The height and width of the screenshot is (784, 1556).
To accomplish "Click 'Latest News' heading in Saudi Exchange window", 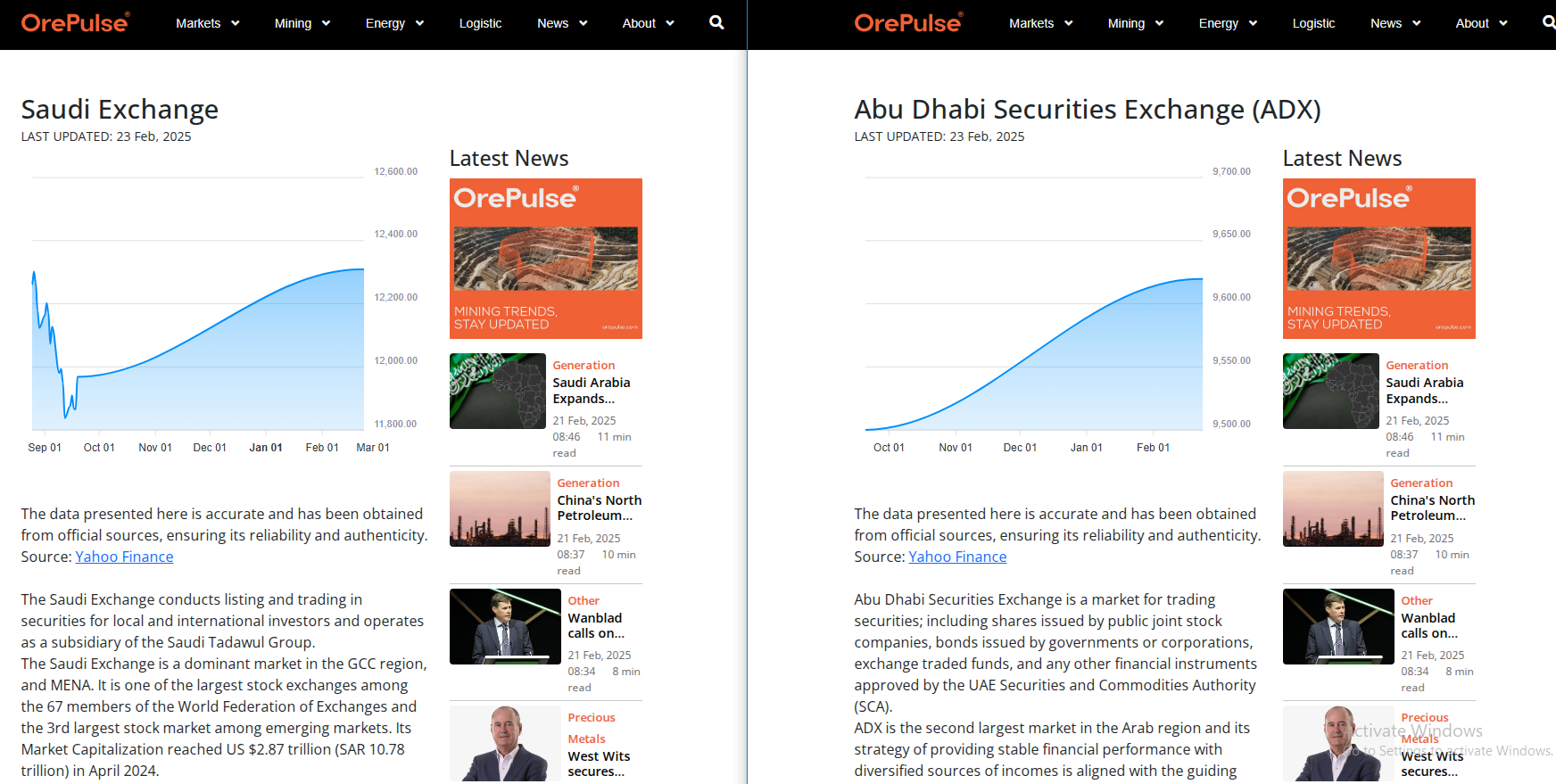I will [509, 158].
